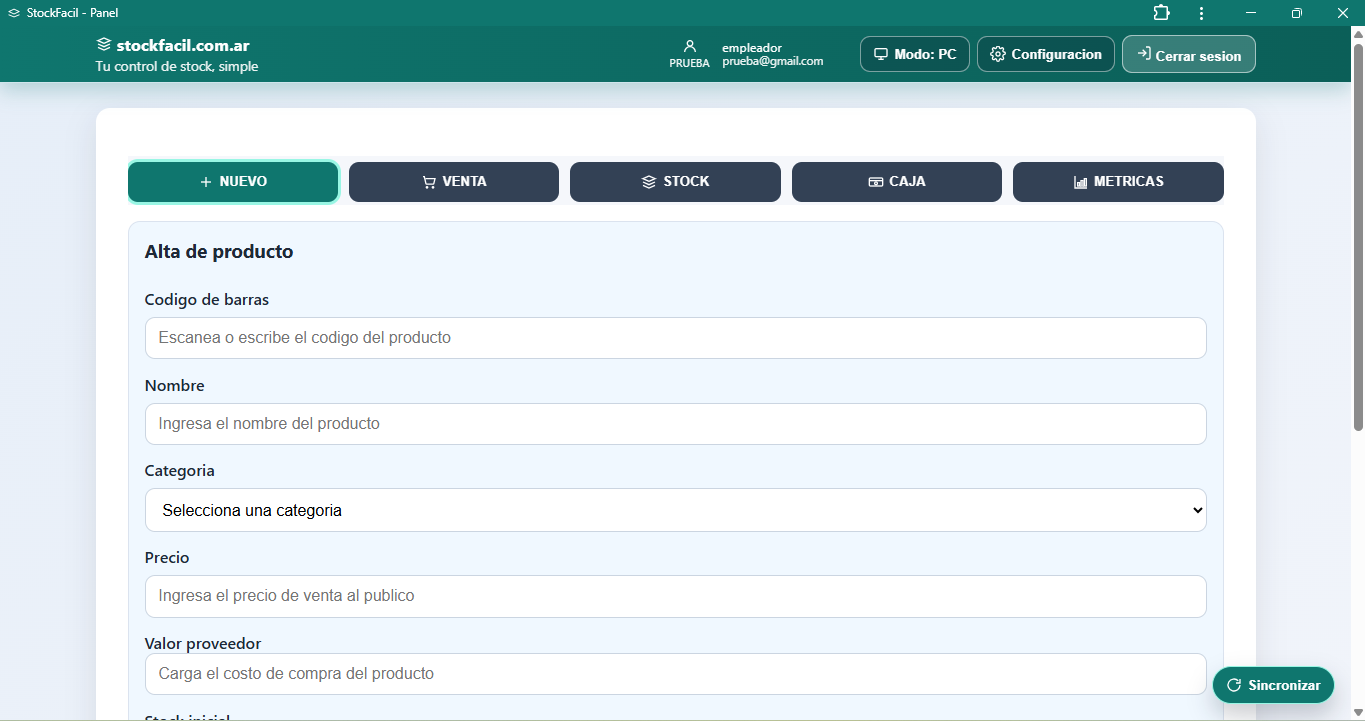This screenshot has width=1365, height=721.
Task: Click the vertical page scrollbar thumb
Action: pos(1358,238)
